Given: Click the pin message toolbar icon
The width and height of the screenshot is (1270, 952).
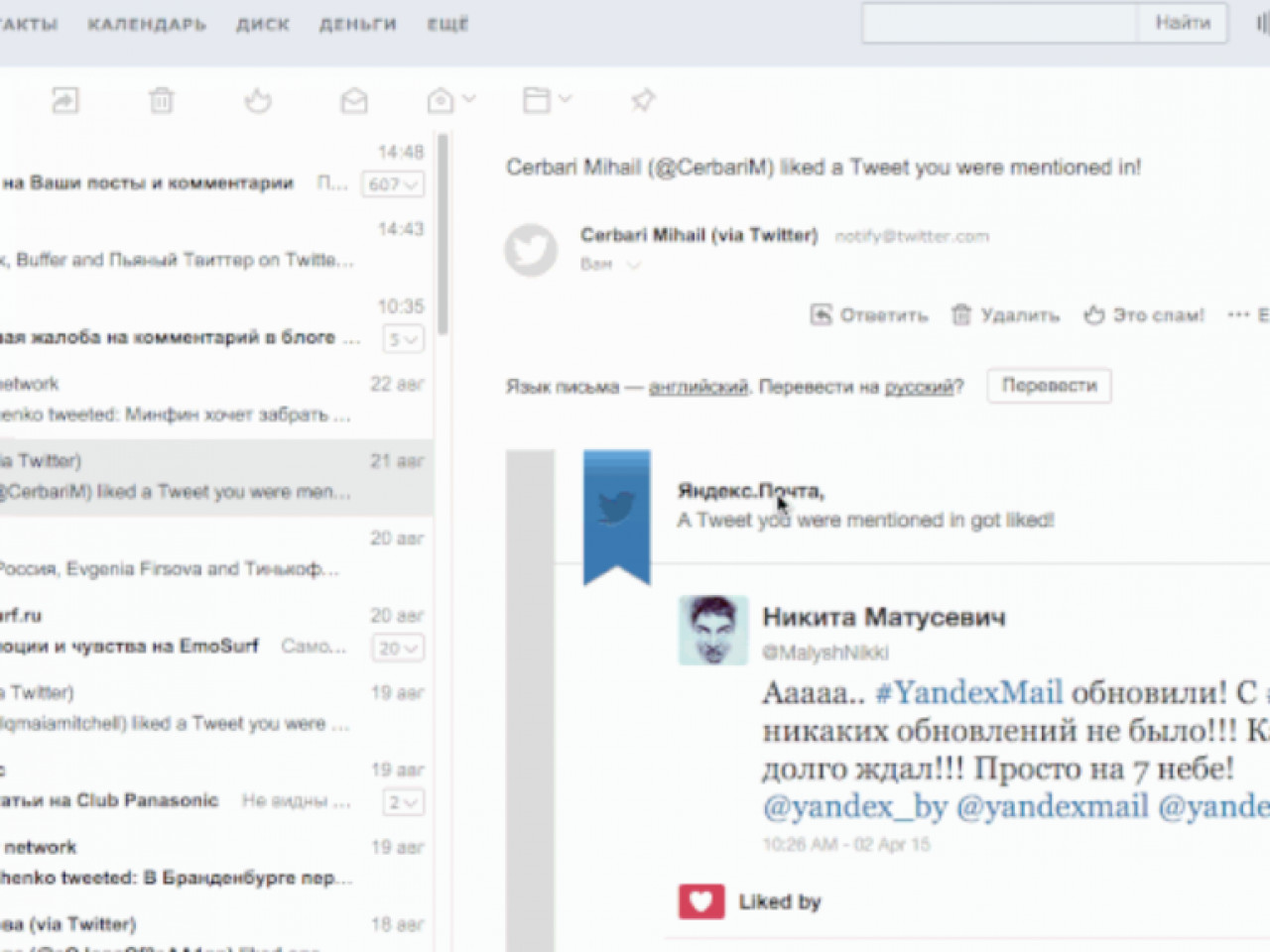Looking at the screenshot, I should pos(643,100).
